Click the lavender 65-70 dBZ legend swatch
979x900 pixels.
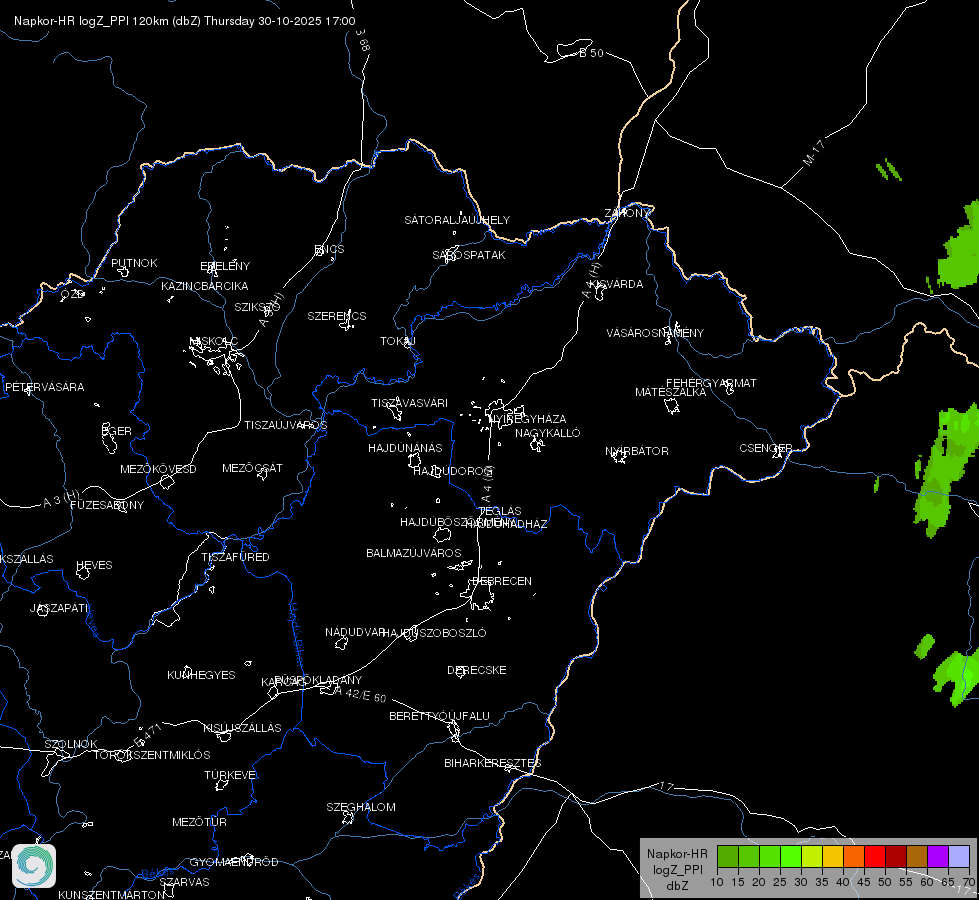tap(959, 856)
